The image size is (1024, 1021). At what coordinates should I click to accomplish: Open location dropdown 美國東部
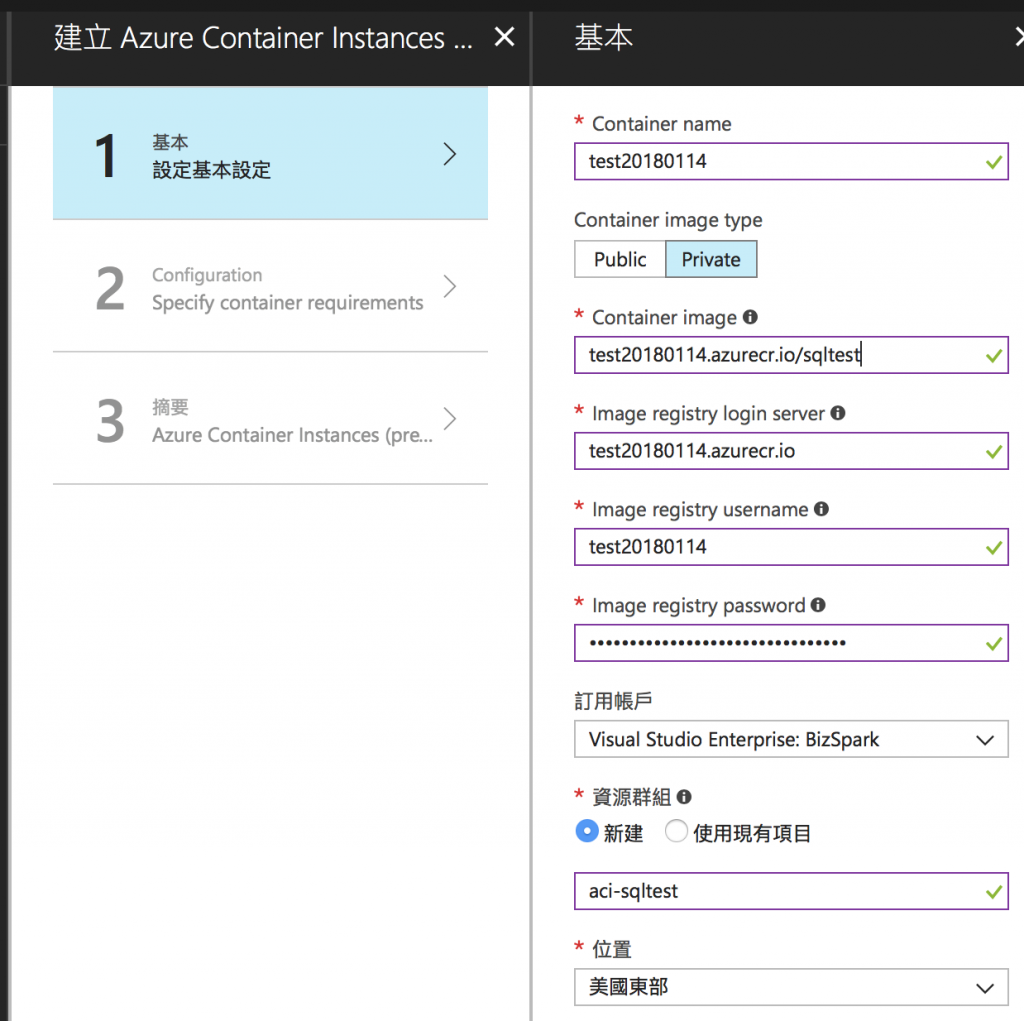click(791, 987)
